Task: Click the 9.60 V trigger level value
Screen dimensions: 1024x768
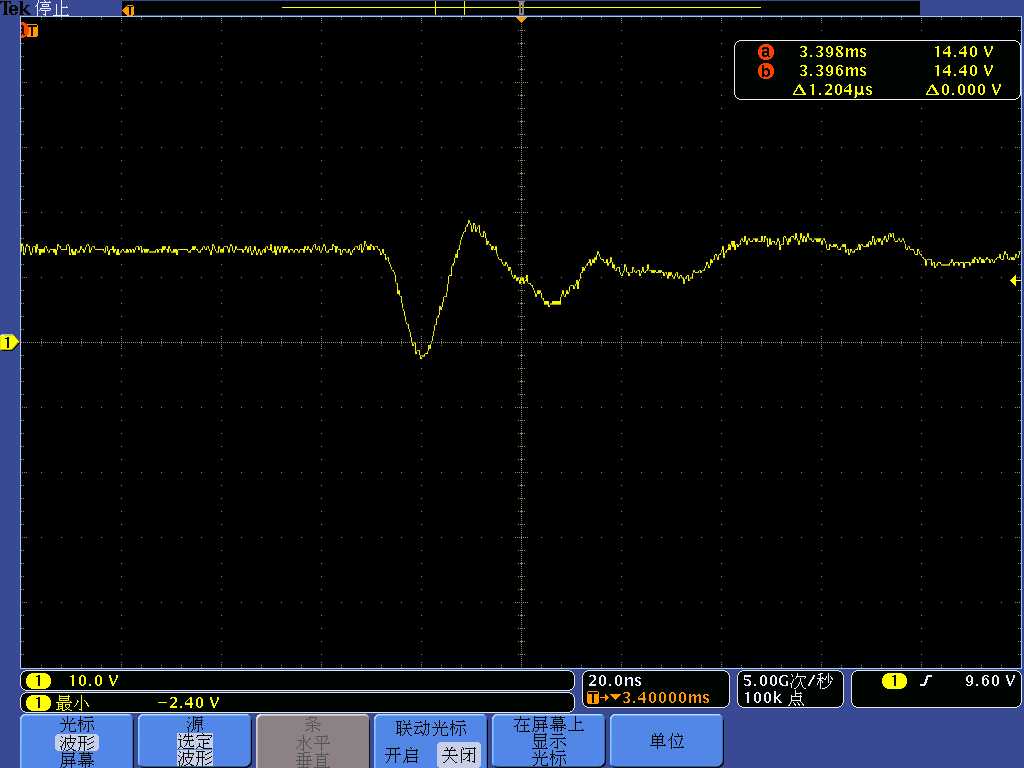Action: [x=990, y=680]
